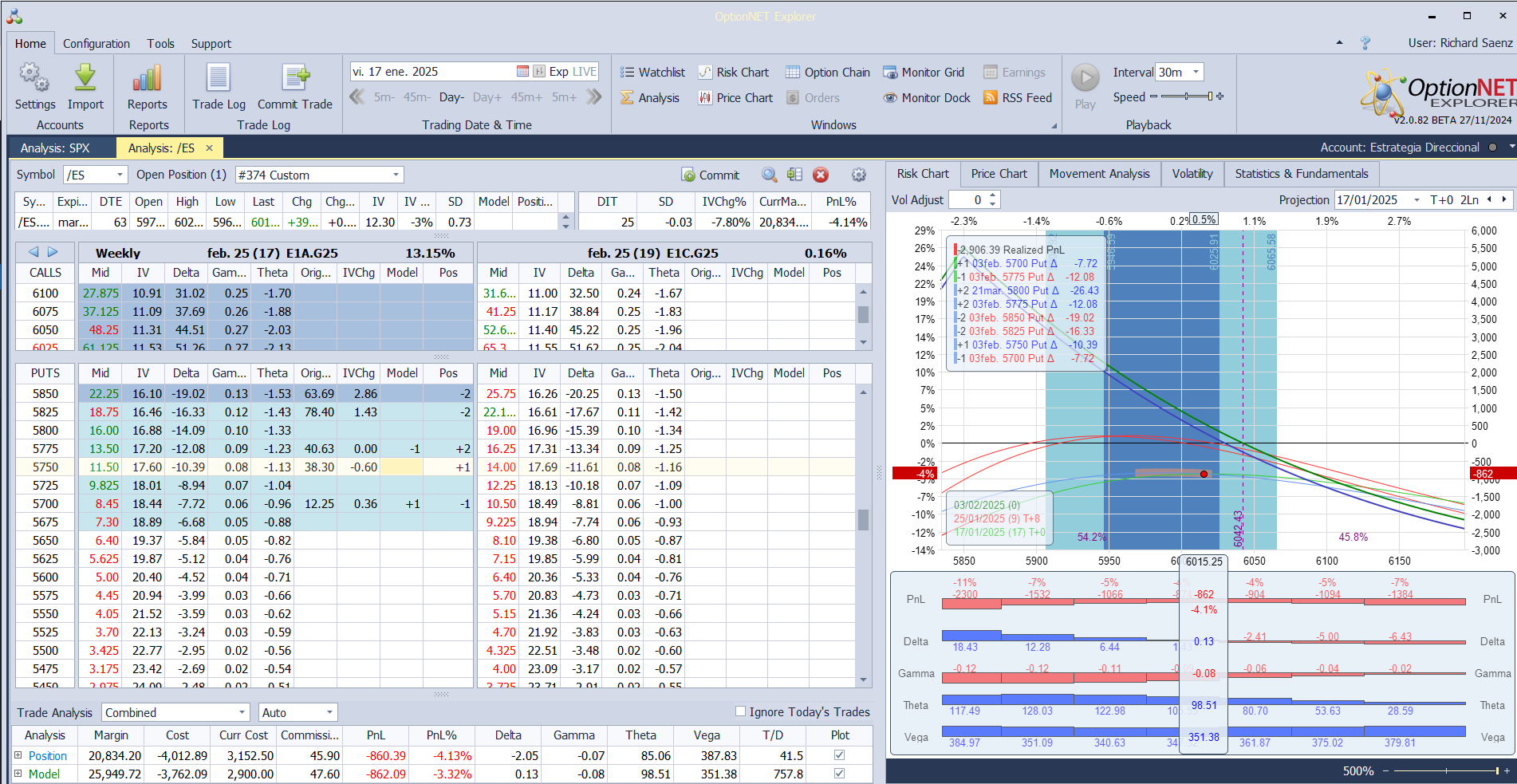
Task: Expand the Model analysis row
Action: tap(18, 773)
